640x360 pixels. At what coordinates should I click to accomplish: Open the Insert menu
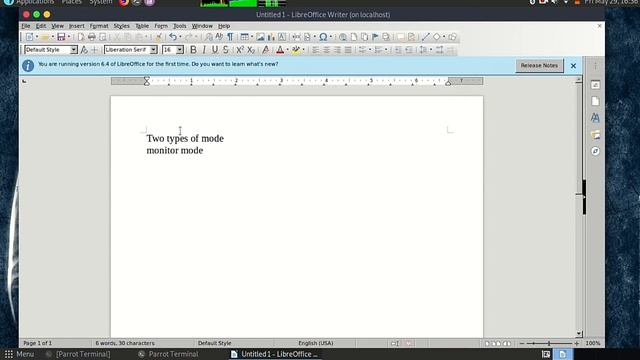coord(77,26)
